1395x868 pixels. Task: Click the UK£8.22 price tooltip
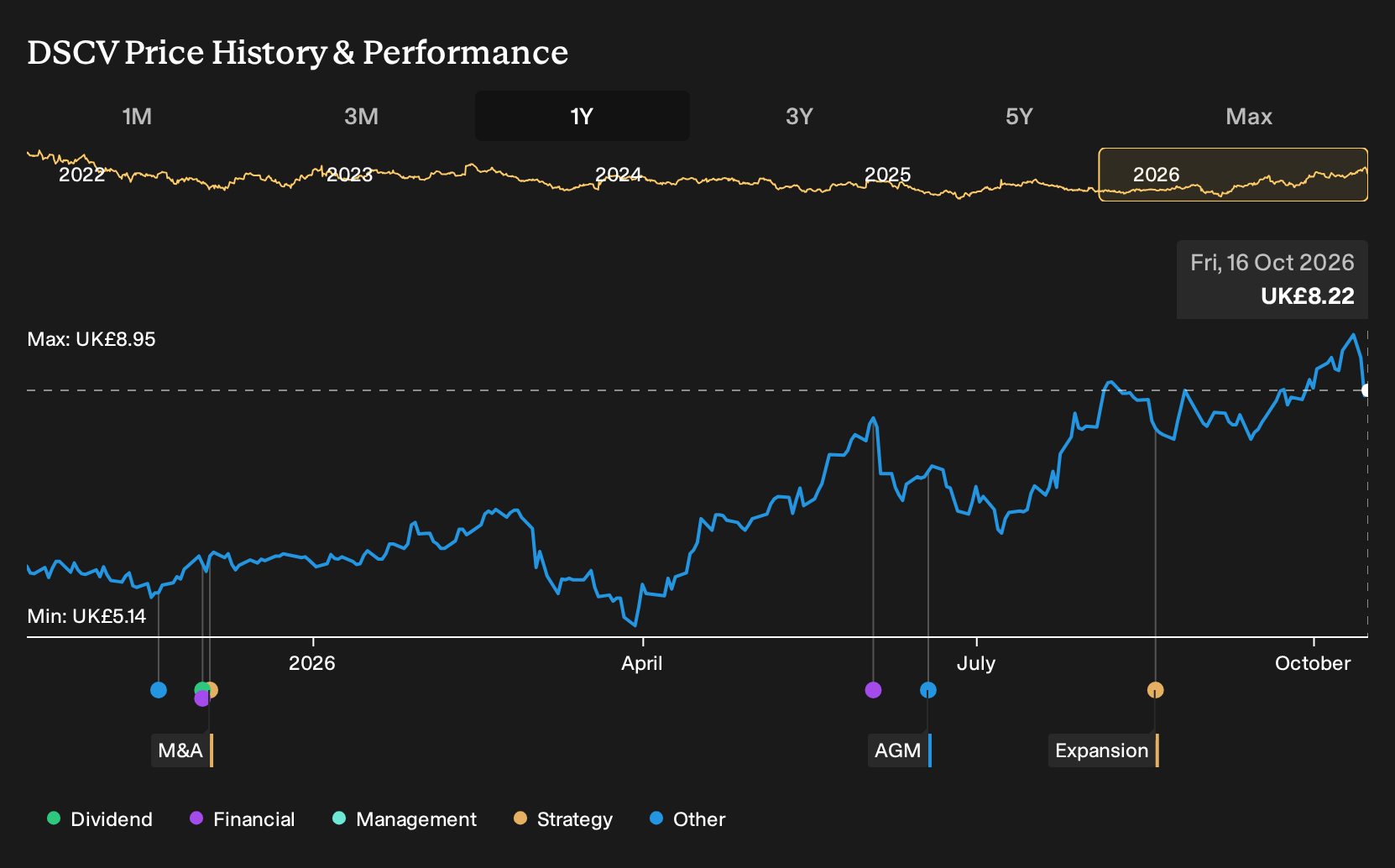[x=1272, y=280]
